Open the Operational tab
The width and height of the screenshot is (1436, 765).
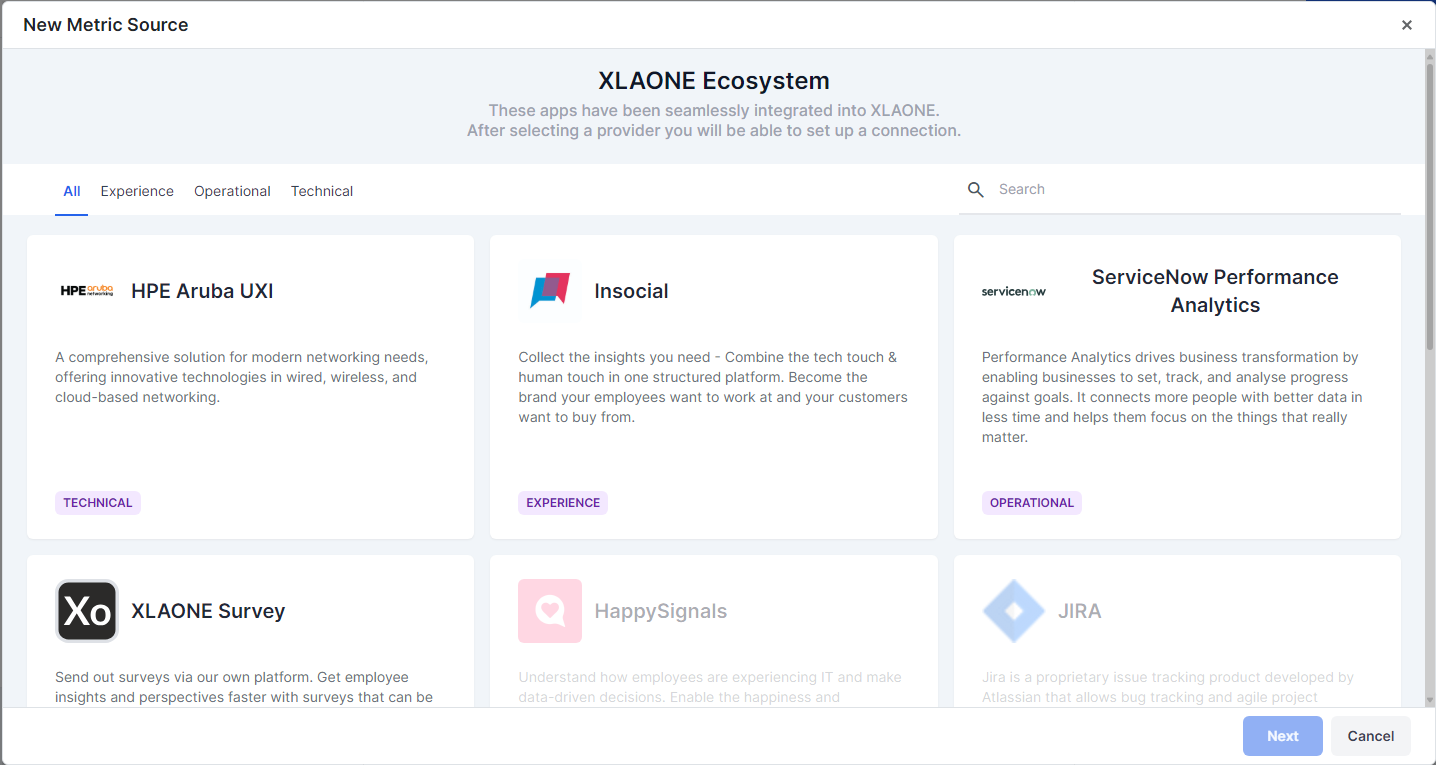pos(232,191)
